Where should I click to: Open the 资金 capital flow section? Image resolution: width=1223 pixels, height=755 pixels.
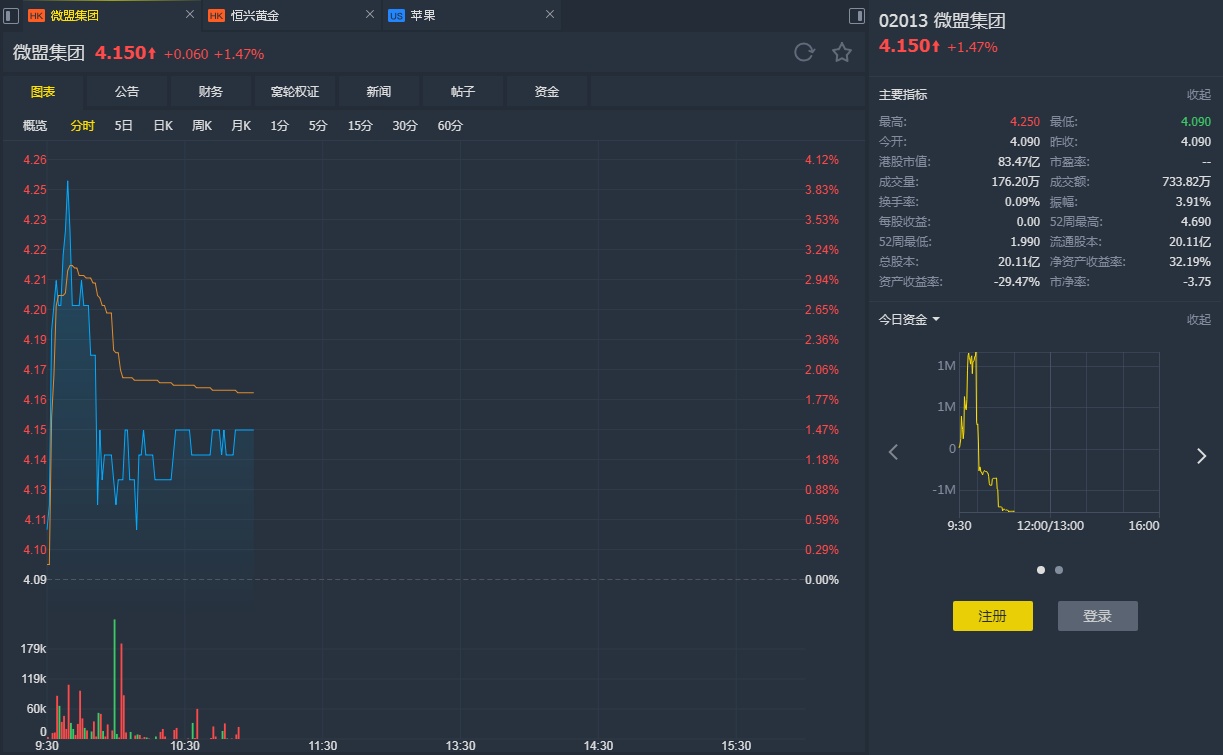pyautogui.click(x=547, y=92)
